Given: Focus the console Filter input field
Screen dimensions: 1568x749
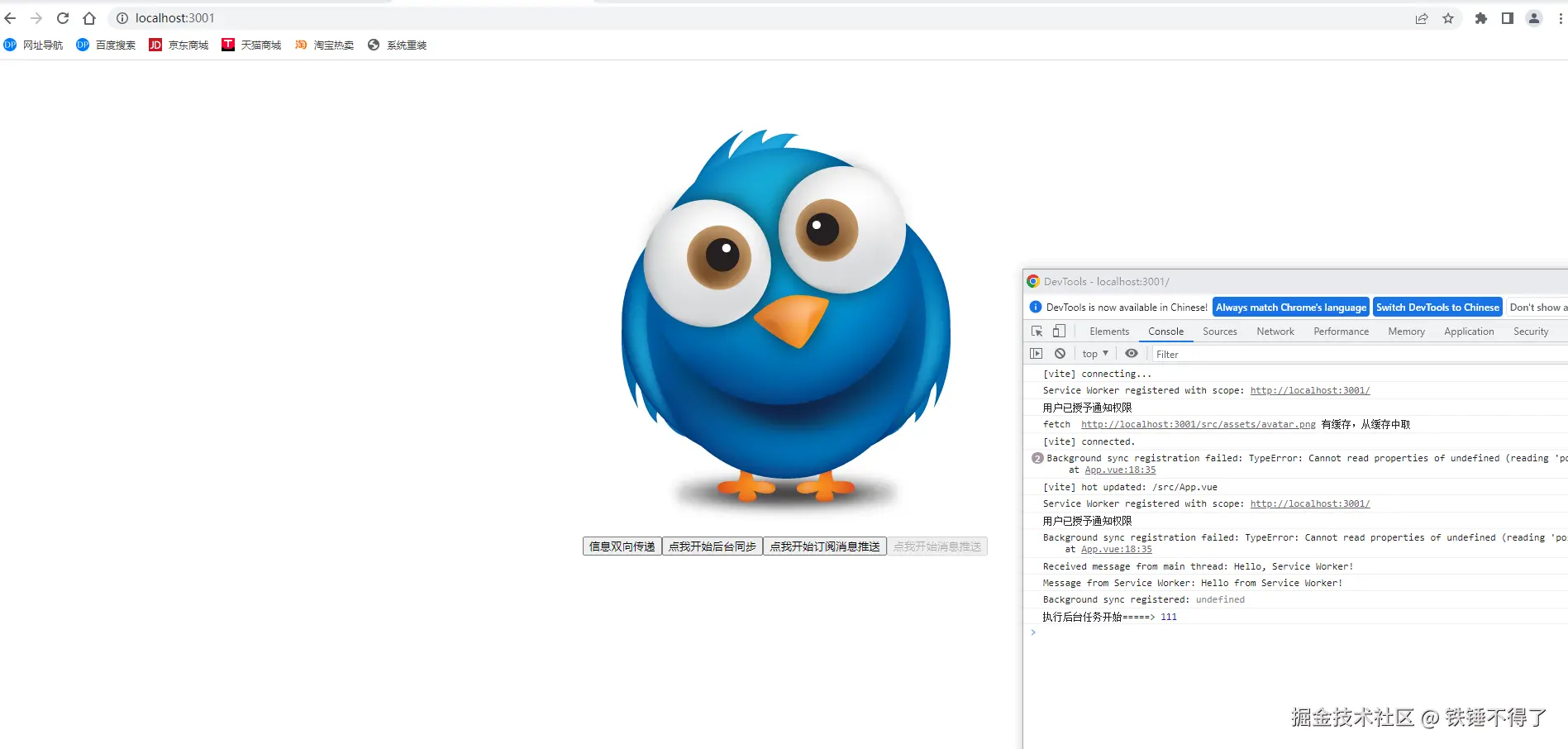Looking at the screenshot, I should pos(1359,355).
